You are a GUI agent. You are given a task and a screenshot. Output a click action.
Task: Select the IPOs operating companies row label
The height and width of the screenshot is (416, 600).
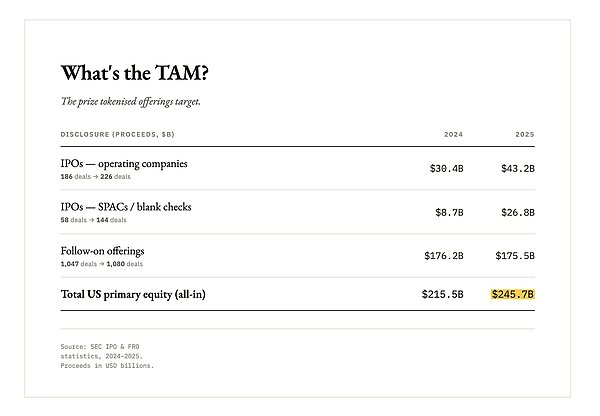(x=124, y=164)
